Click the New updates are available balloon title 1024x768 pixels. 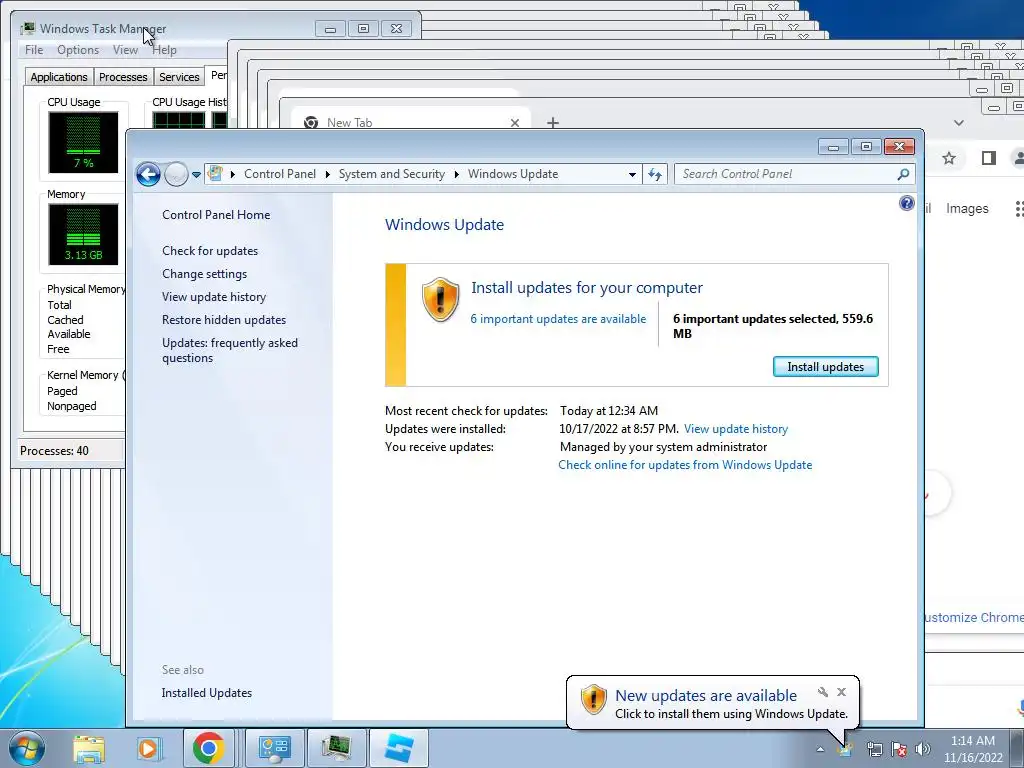(706, 696)
